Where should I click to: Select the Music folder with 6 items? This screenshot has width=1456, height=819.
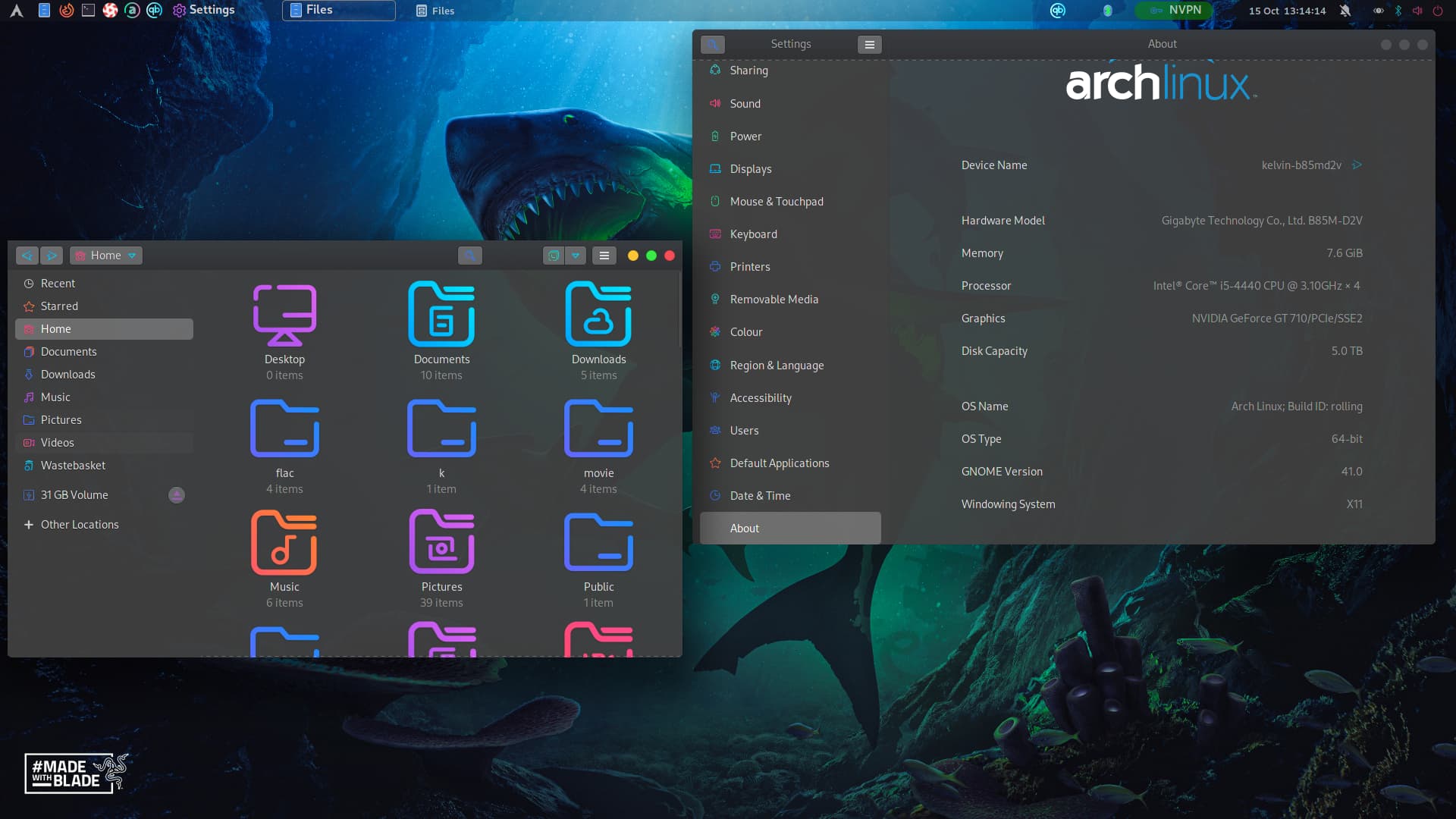[284, 543]
